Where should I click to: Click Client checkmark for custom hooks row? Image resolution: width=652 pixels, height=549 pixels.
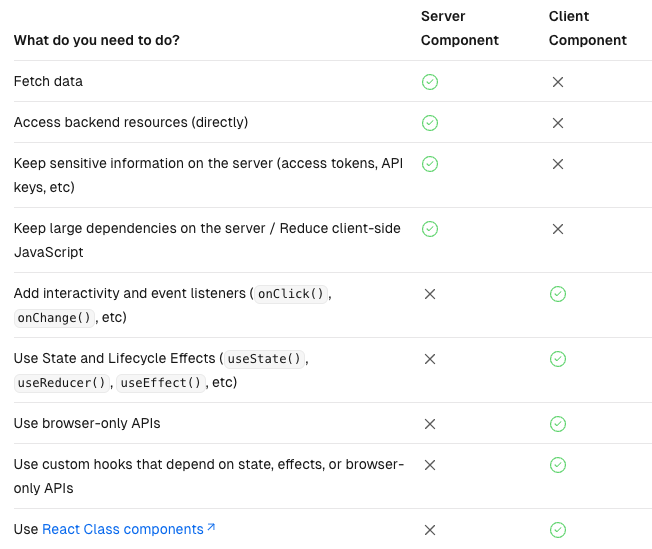558,465
